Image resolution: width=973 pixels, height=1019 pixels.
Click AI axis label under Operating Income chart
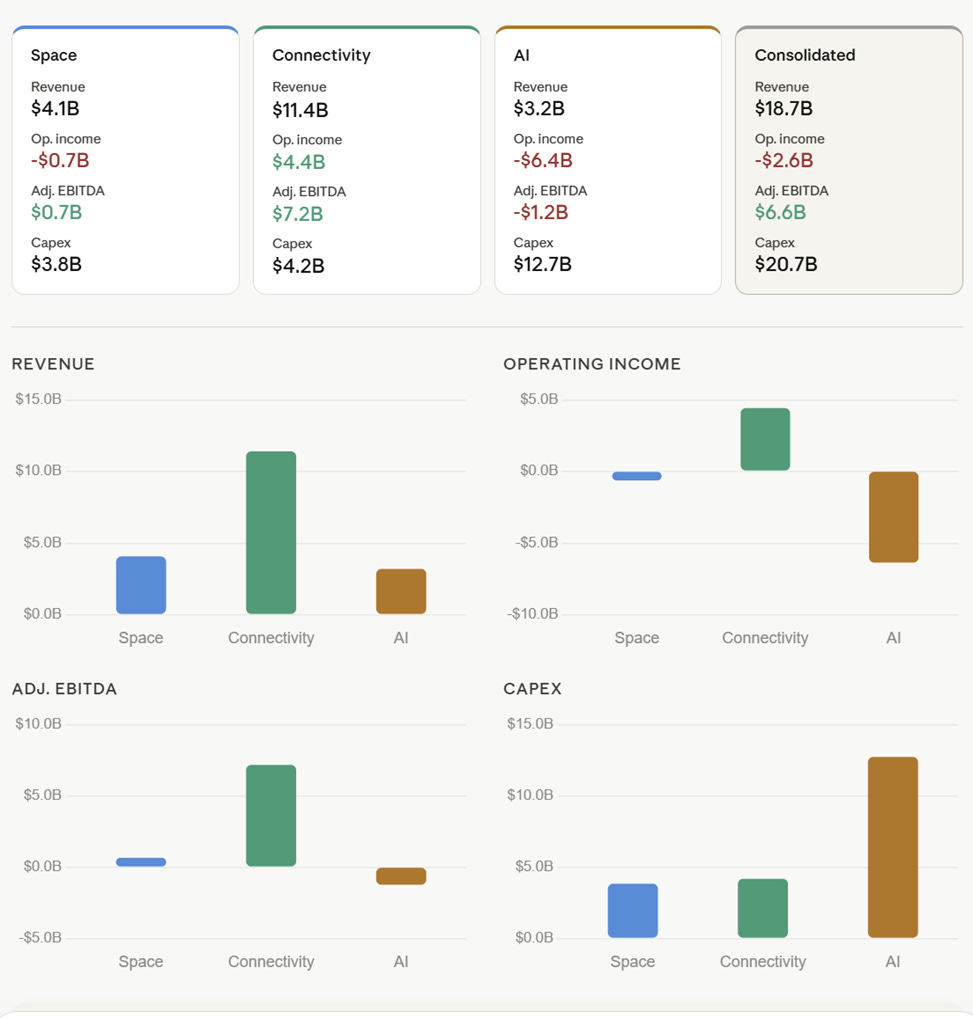coord(894,638)
